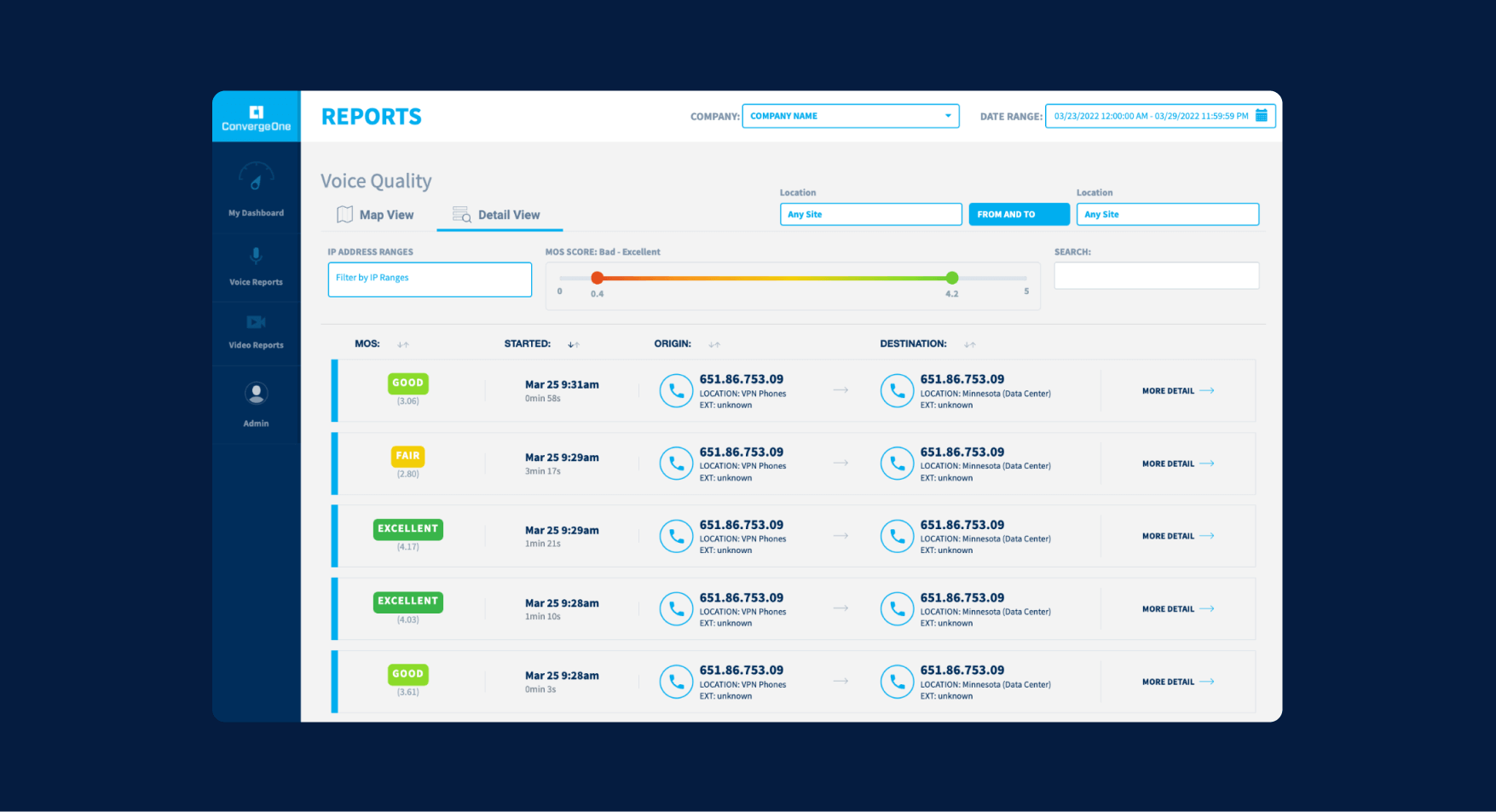The image size is (1496, 812).
Task: Sort by MOS column arrows
Action: pos(403,344)
